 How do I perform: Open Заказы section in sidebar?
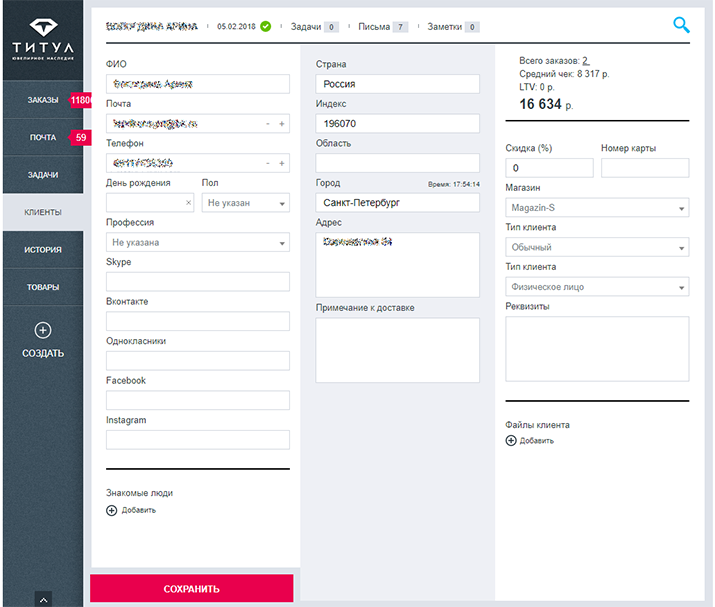tap(43, 100)
